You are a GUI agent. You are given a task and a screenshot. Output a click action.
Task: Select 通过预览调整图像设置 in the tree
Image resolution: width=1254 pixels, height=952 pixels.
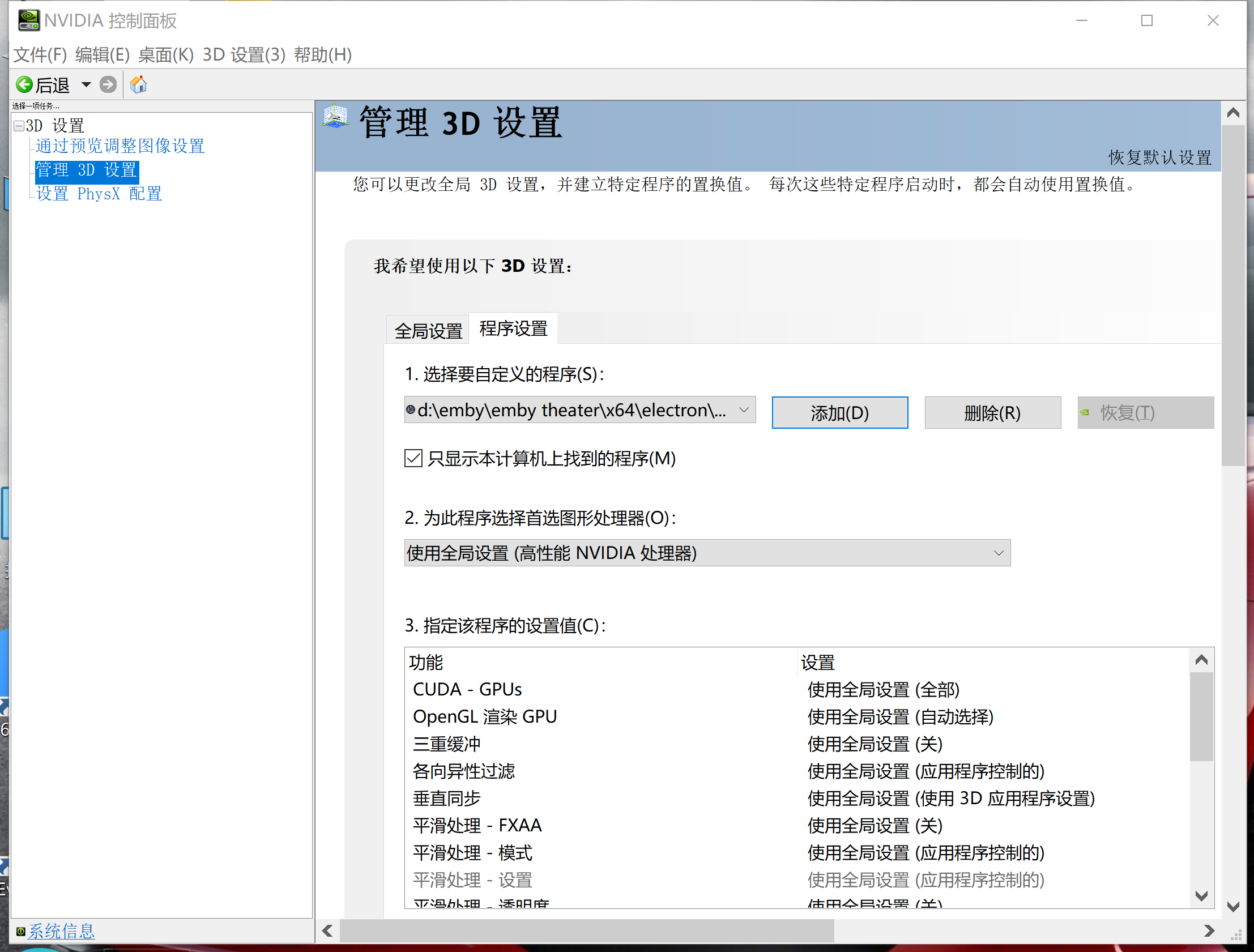(x=120, y=146)
